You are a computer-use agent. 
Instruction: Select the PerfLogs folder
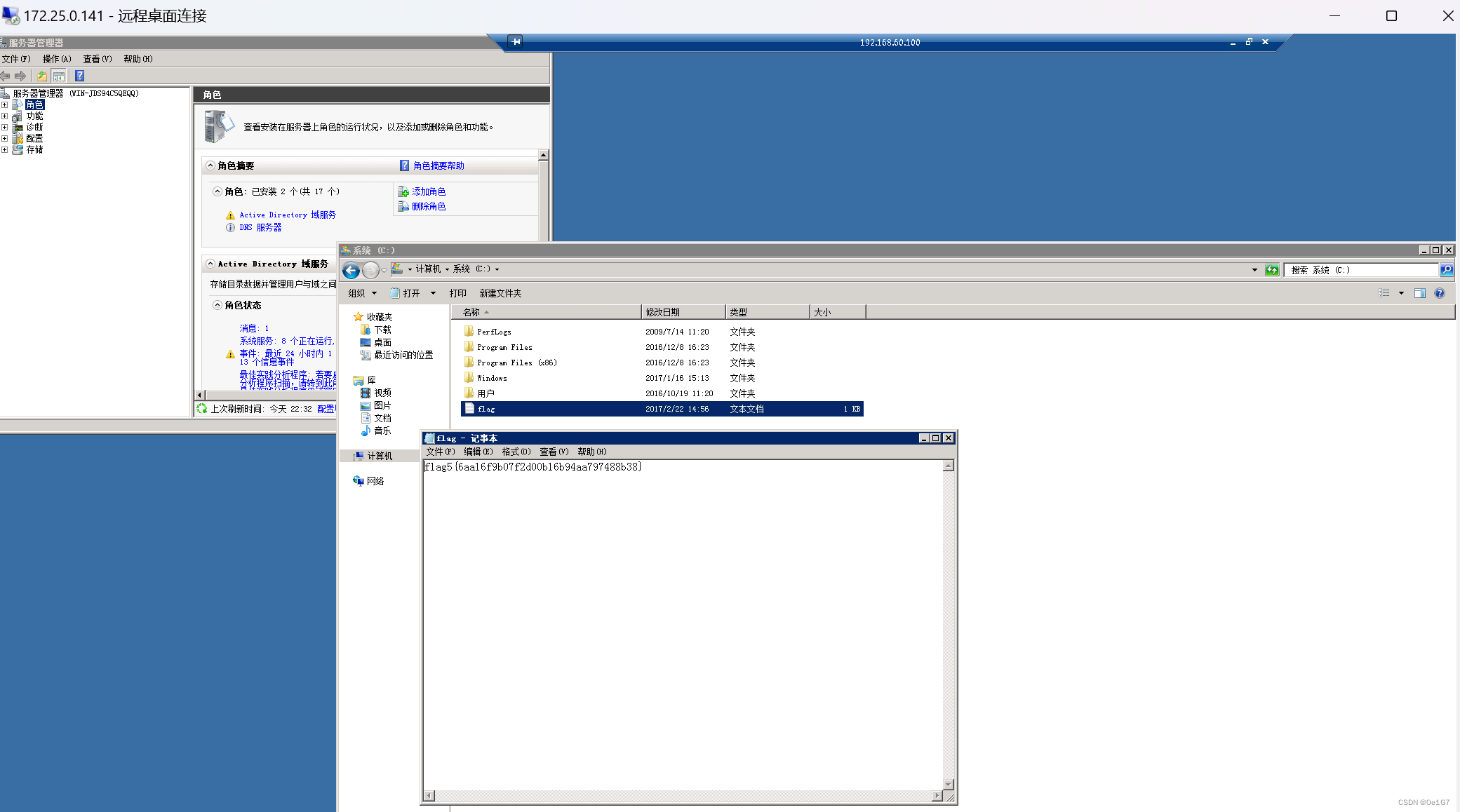(494, 332)
